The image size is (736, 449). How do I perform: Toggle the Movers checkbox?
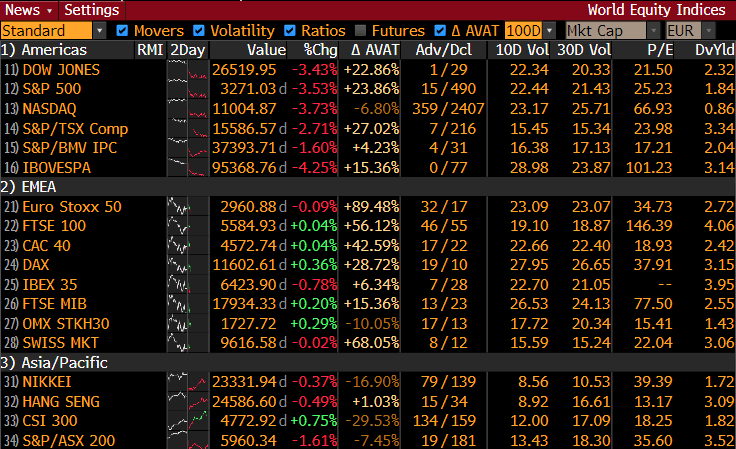[x=122, y=31]
